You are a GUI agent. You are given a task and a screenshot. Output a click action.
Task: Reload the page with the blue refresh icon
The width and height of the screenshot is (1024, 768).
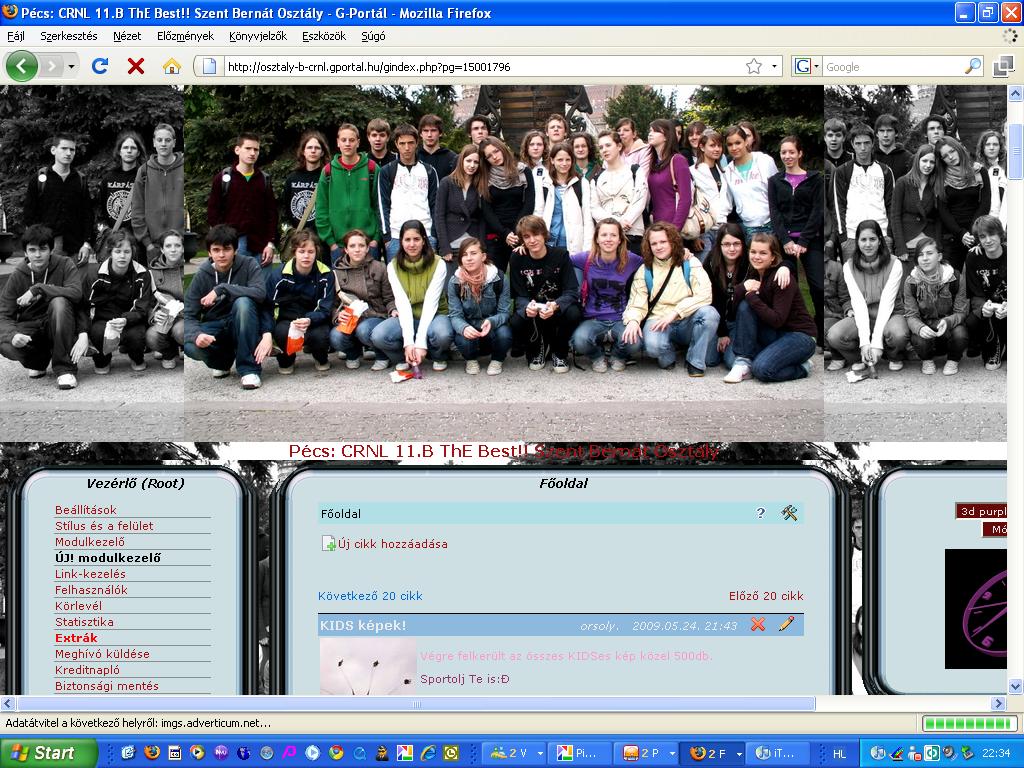pyautogui.click(x=100, y=66)
